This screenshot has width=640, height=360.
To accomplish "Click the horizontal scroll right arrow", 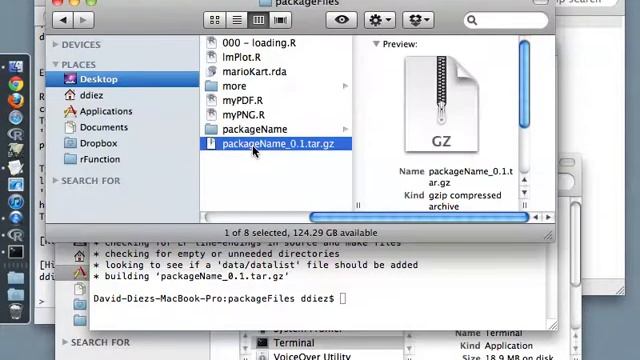I will (x=548, y=217).
